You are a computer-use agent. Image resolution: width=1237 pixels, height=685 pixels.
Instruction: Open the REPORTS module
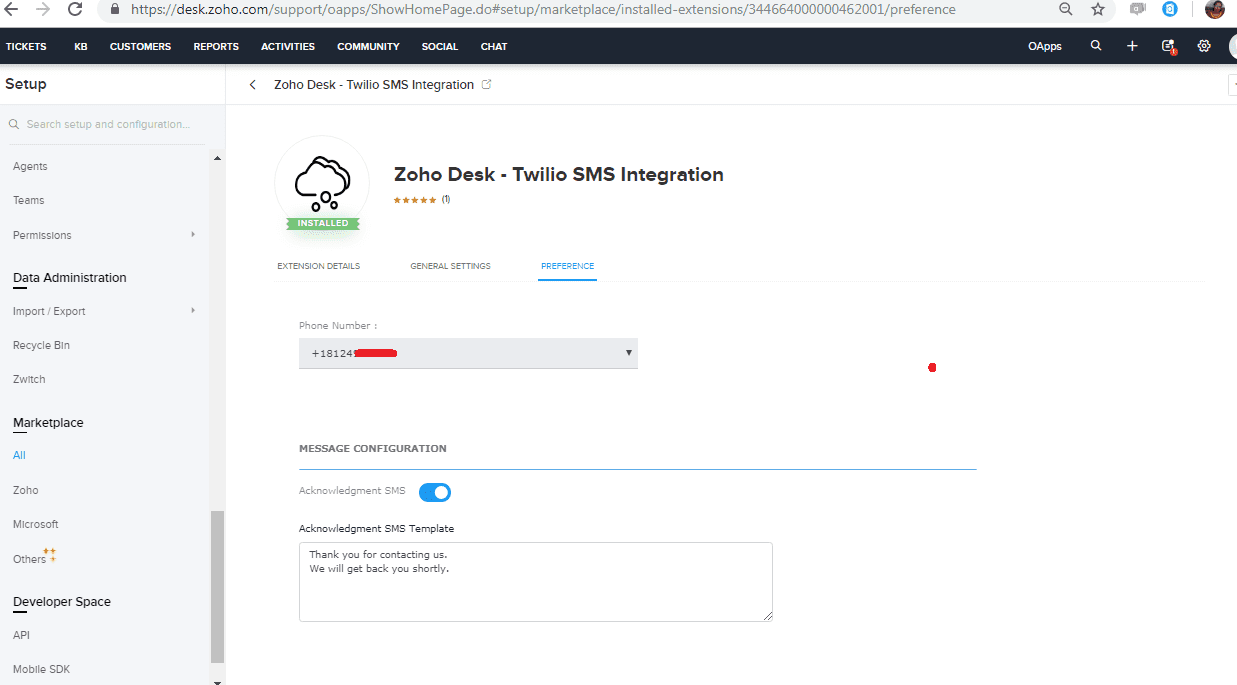pyautogui.click(x=216, y=47)
